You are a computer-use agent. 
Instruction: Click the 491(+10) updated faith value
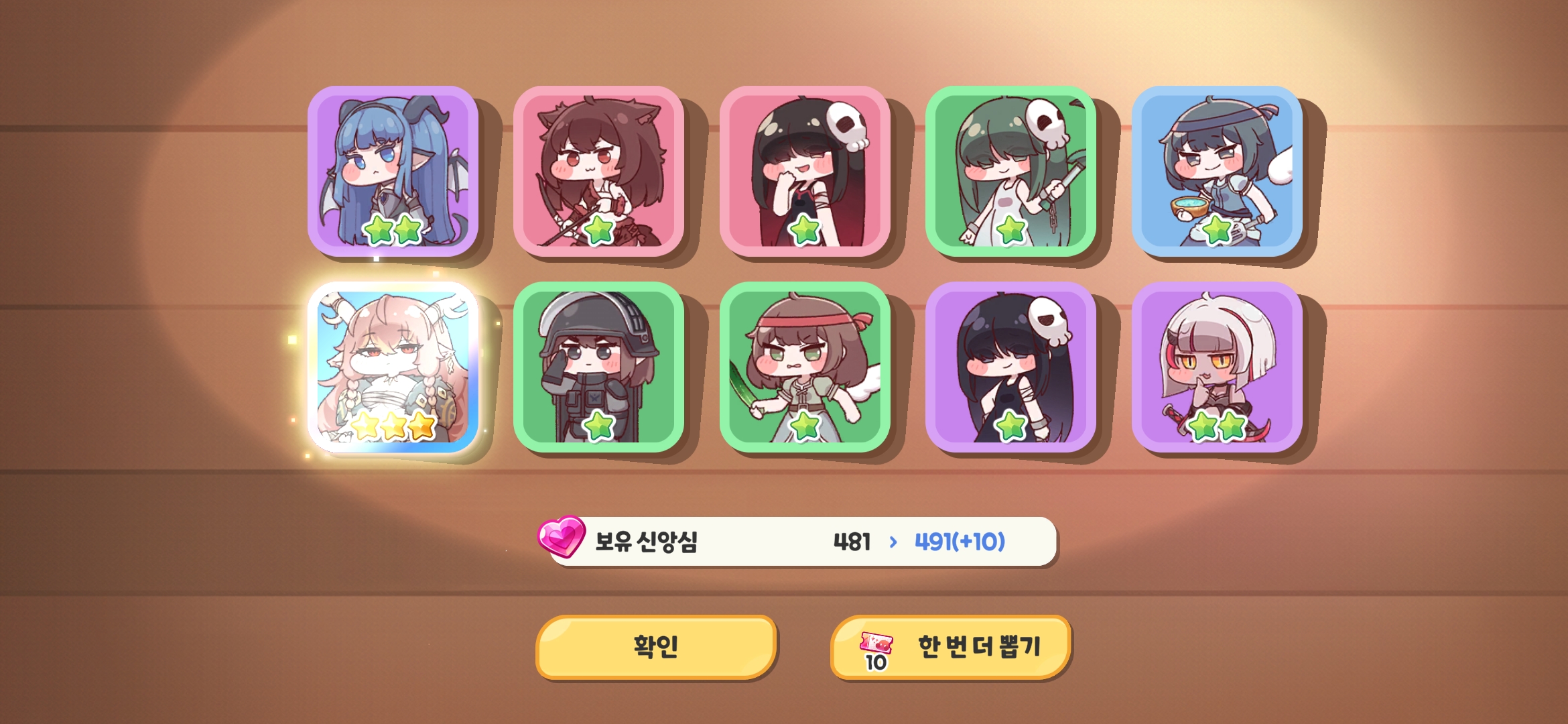pos(960,541)
